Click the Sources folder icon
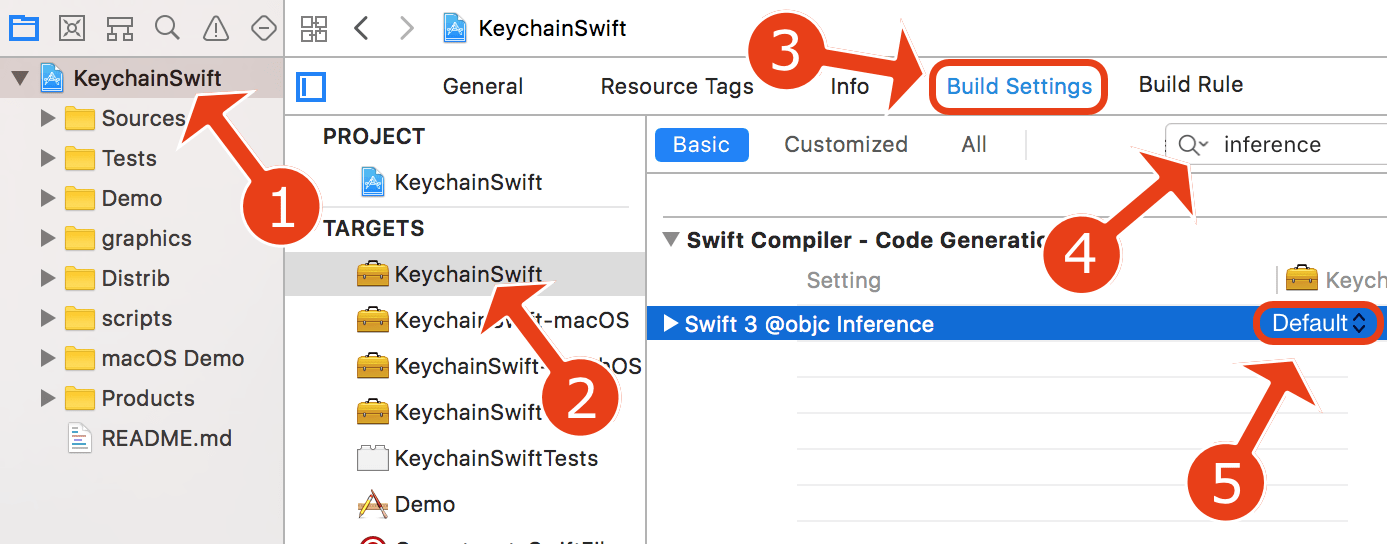The height and width of the screenshot is (544, 1387). coord(80,118)
